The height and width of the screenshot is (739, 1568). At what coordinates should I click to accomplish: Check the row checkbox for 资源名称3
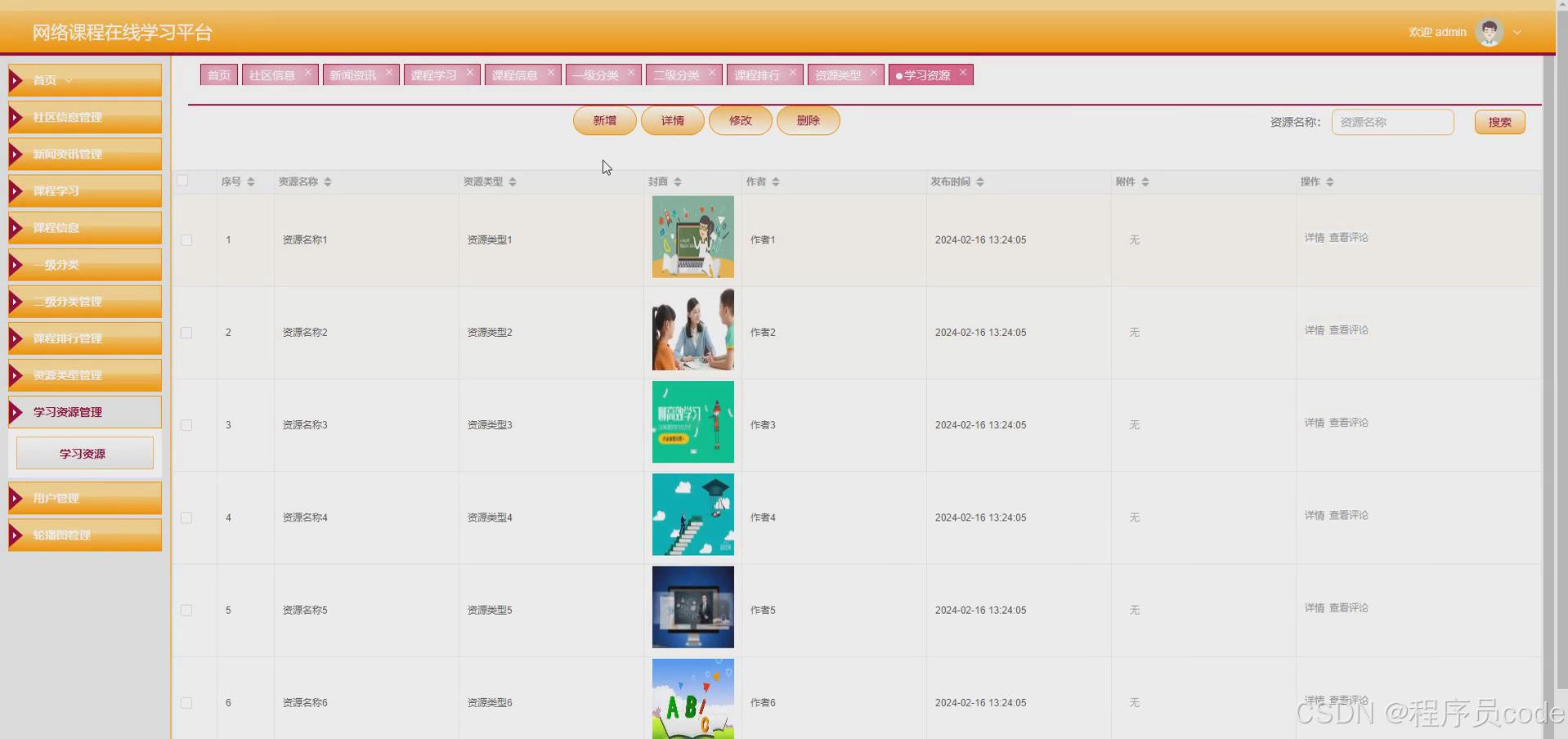point(186,425)
